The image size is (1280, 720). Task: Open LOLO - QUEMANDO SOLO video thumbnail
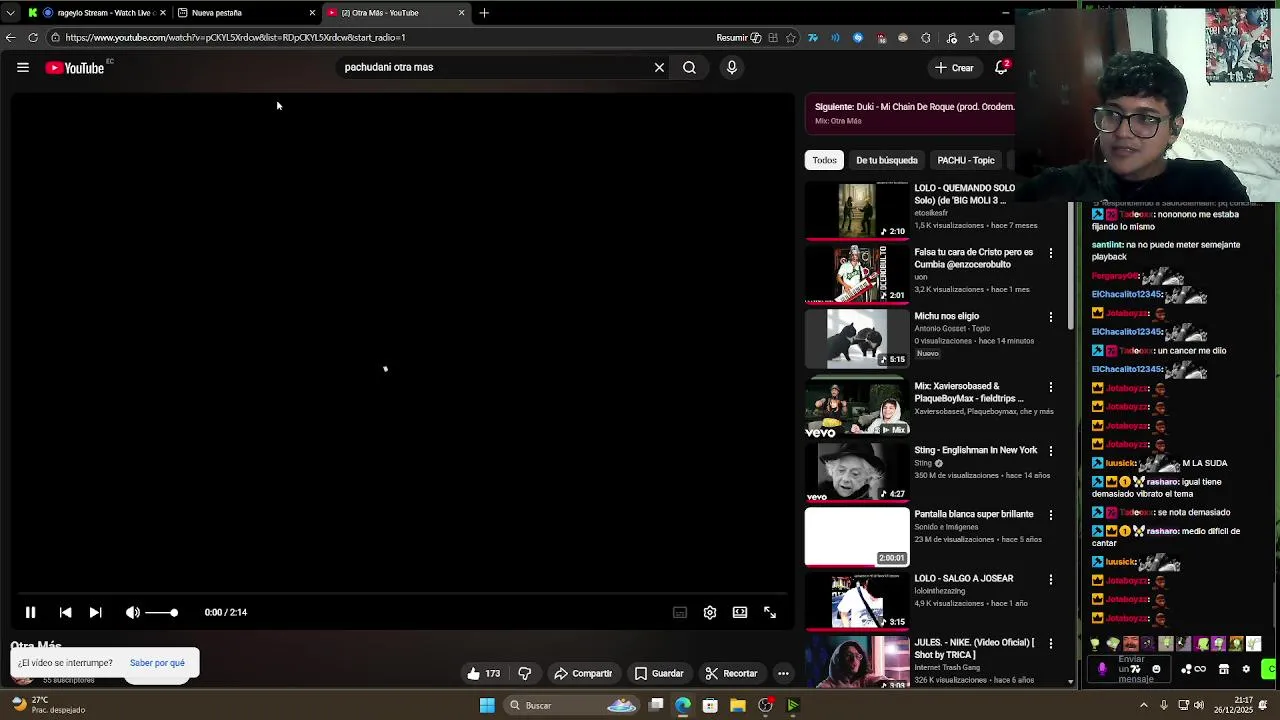click(x=857, y=210)
